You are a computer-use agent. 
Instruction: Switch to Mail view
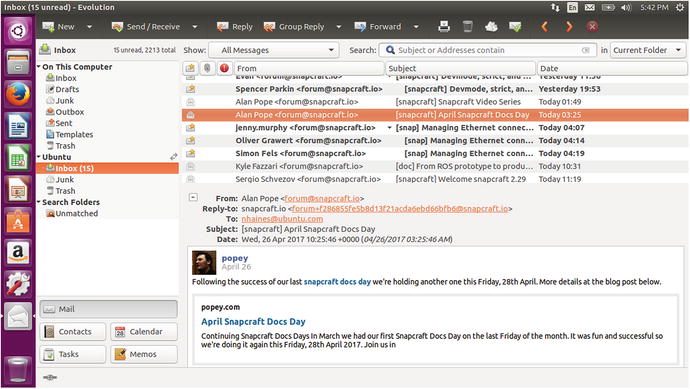click(x=109, y=309)
